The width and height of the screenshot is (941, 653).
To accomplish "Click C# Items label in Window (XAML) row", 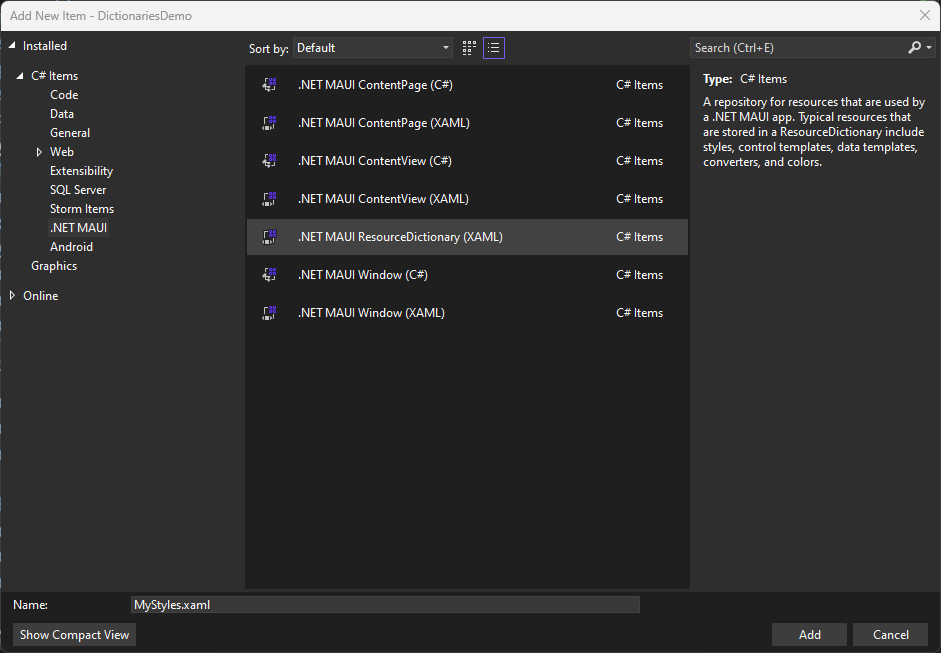I will tap(640, 313).
